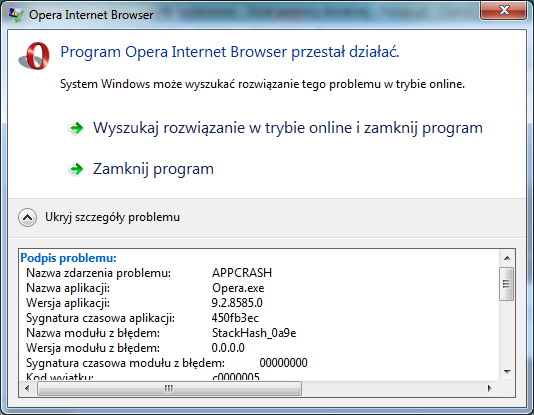The image size is (534, 415).
Task: Click the horizontal scrollbar thumb in details box
Action: click(169, 388)
